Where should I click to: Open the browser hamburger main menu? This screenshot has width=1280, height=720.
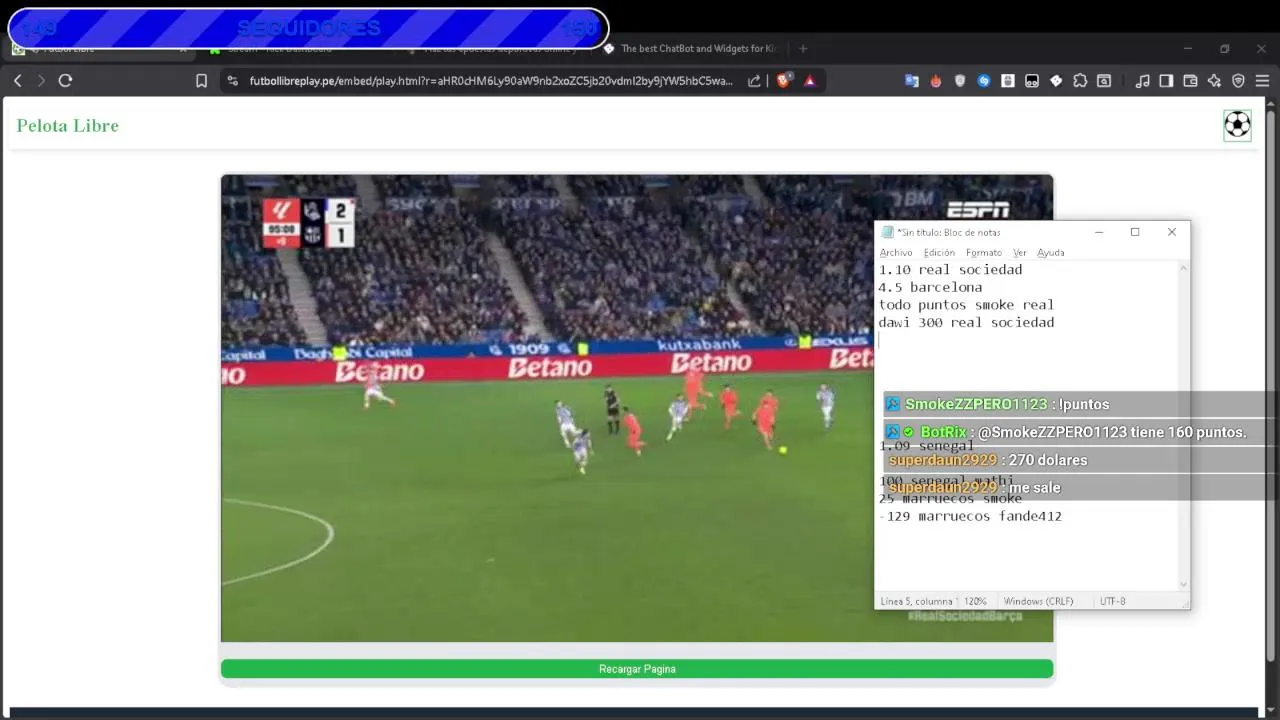click(1262, 81)
